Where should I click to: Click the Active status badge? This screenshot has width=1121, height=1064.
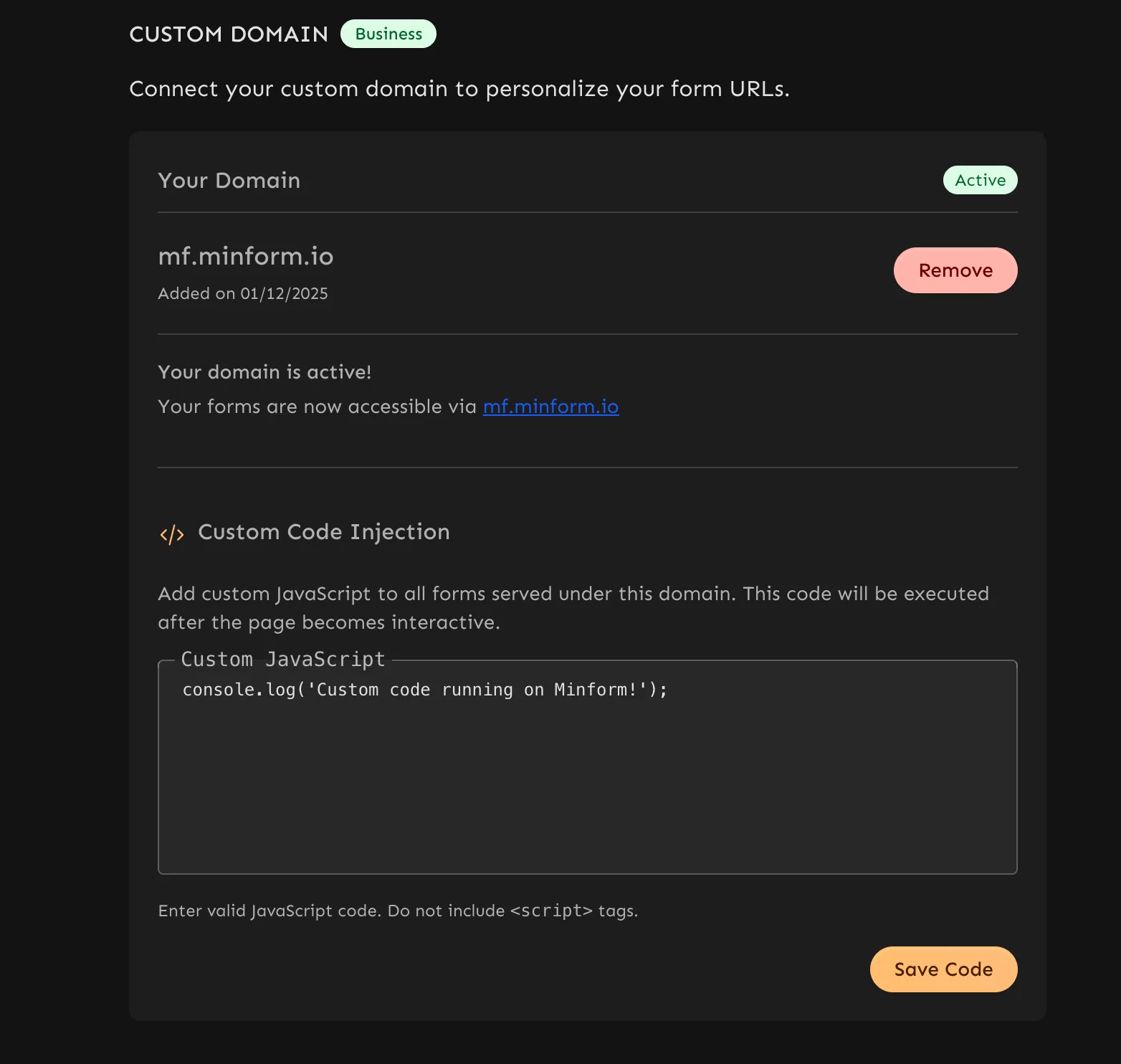point(980,180)
